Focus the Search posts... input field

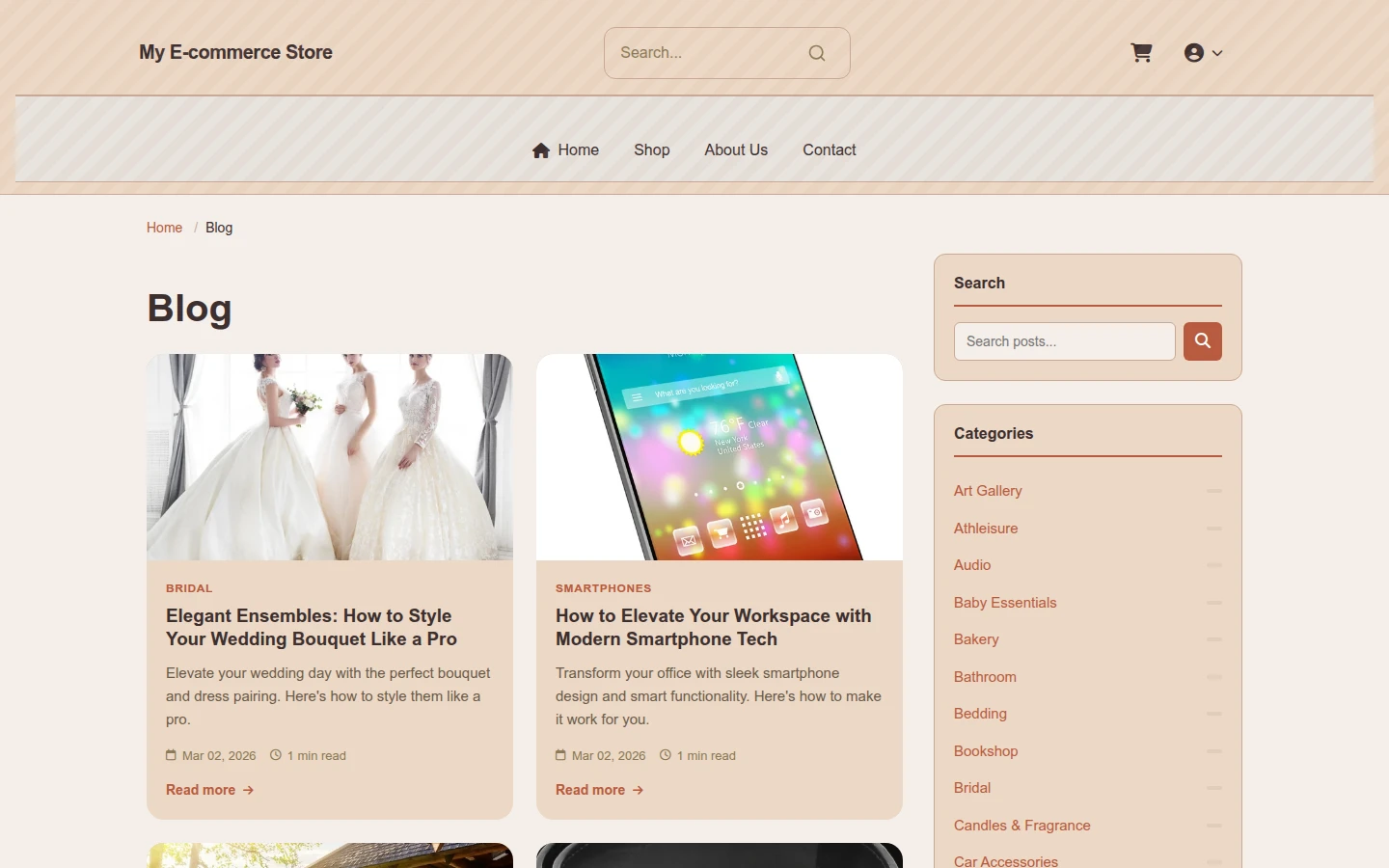point(1065,341)
